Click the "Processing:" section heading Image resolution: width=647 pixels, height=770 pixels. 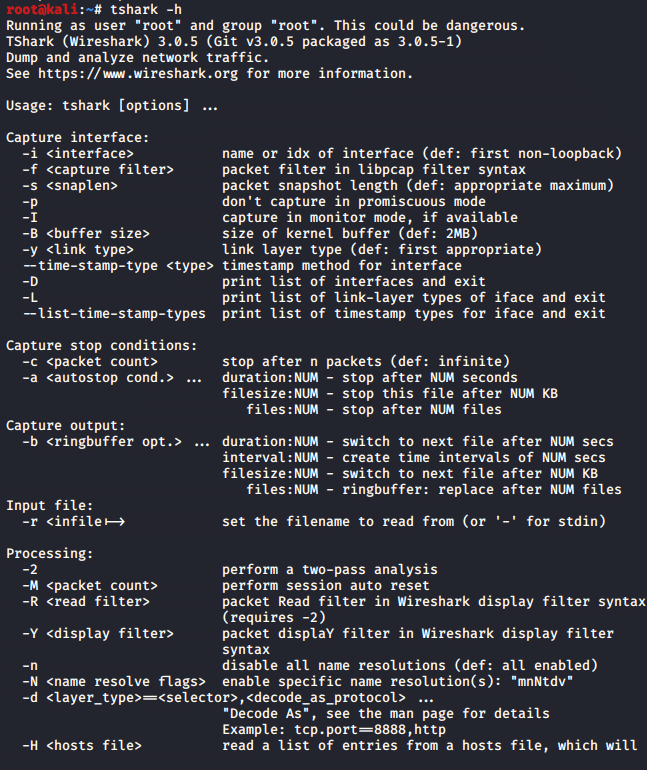click(50, 553)
